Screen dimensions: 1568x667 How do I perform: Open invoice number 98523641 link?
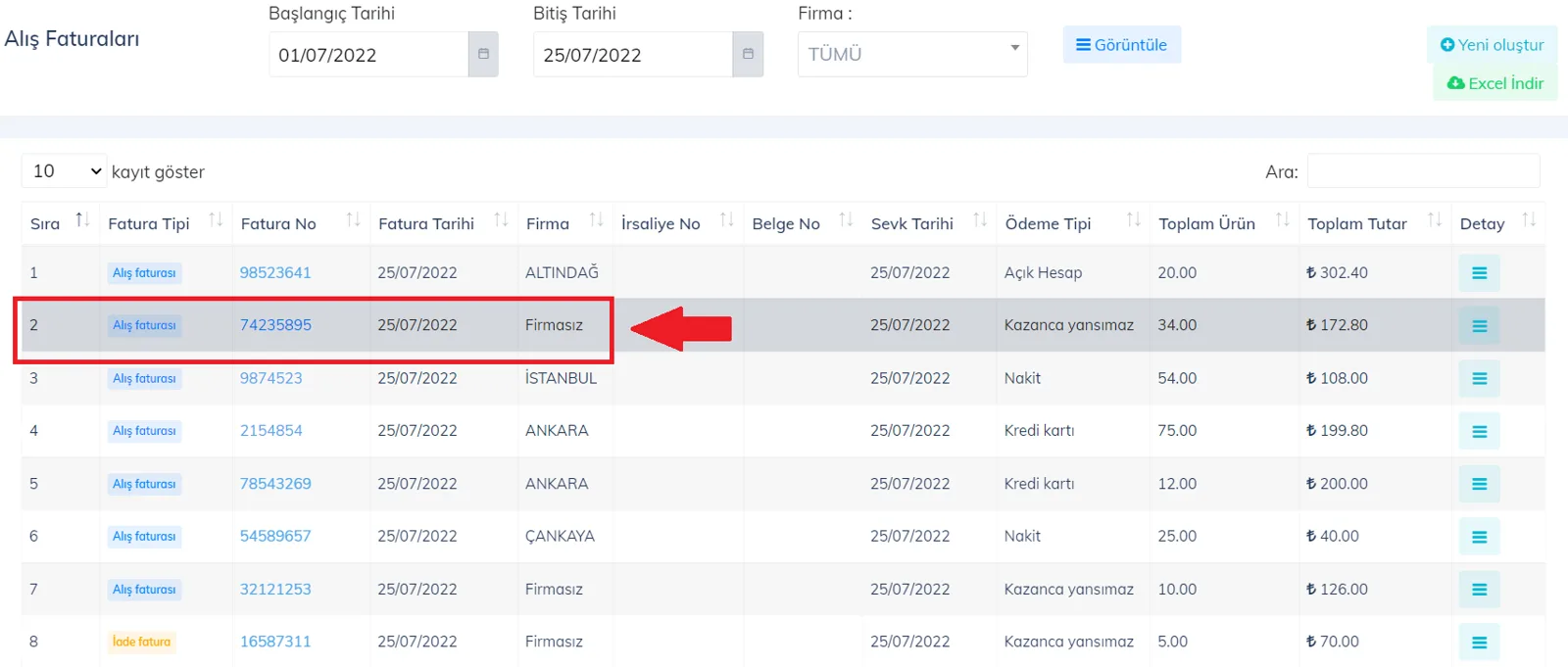point(275,273)
